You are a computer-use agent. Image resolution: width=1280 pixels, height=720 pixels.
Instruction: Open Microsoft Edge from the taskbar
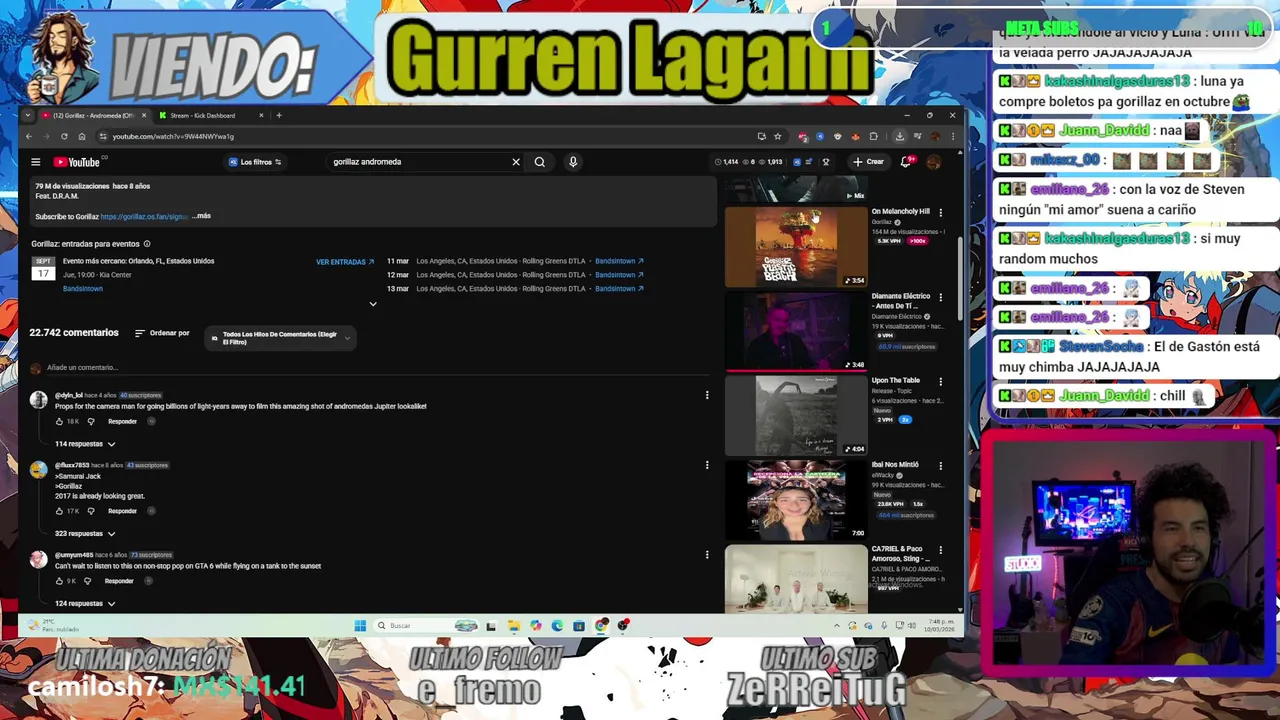pyautogui.click(x=557, y=626)
